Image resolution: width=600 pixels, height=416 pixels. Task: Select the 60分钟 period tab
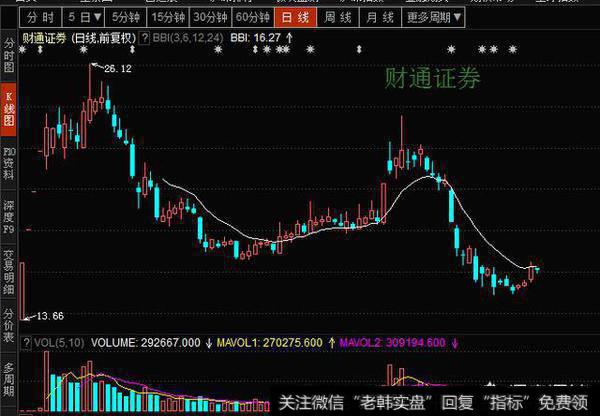(253, 17)
